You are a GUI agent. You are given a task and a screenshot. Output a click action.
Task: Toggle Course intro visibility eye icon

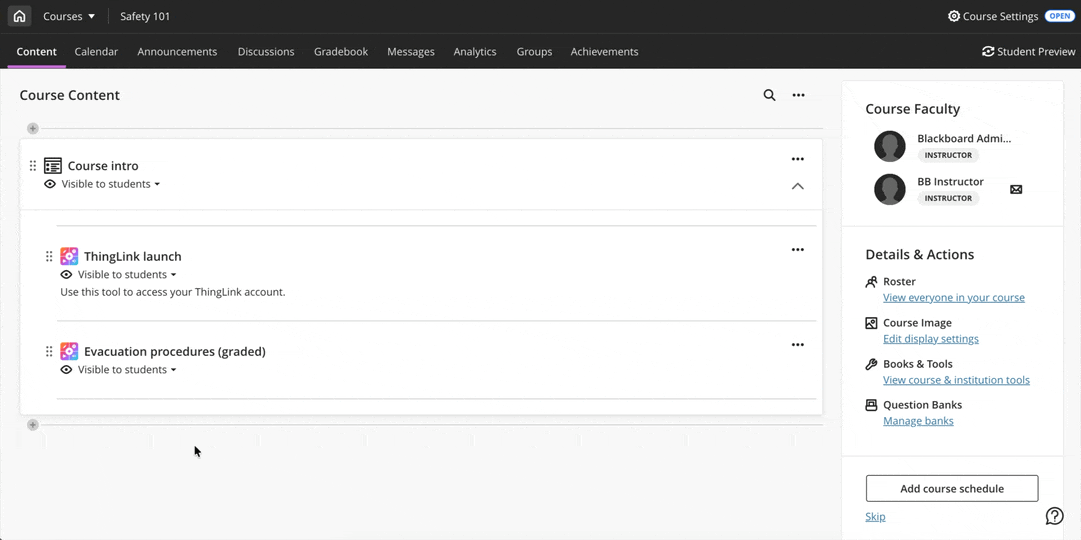point(50,184)
